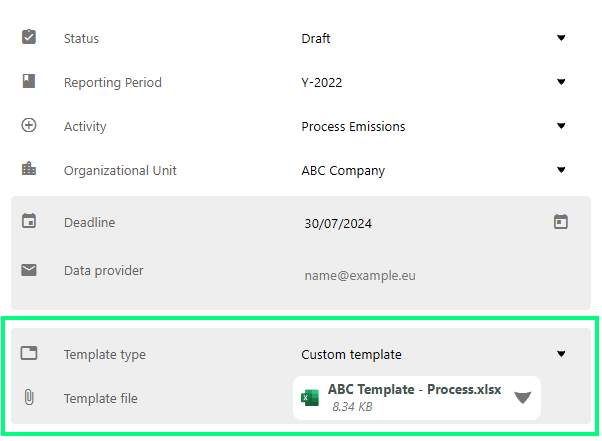Screen dimensions: 602x441
Task: Click the Data provider envelope icon
Action: coord(29,270)
